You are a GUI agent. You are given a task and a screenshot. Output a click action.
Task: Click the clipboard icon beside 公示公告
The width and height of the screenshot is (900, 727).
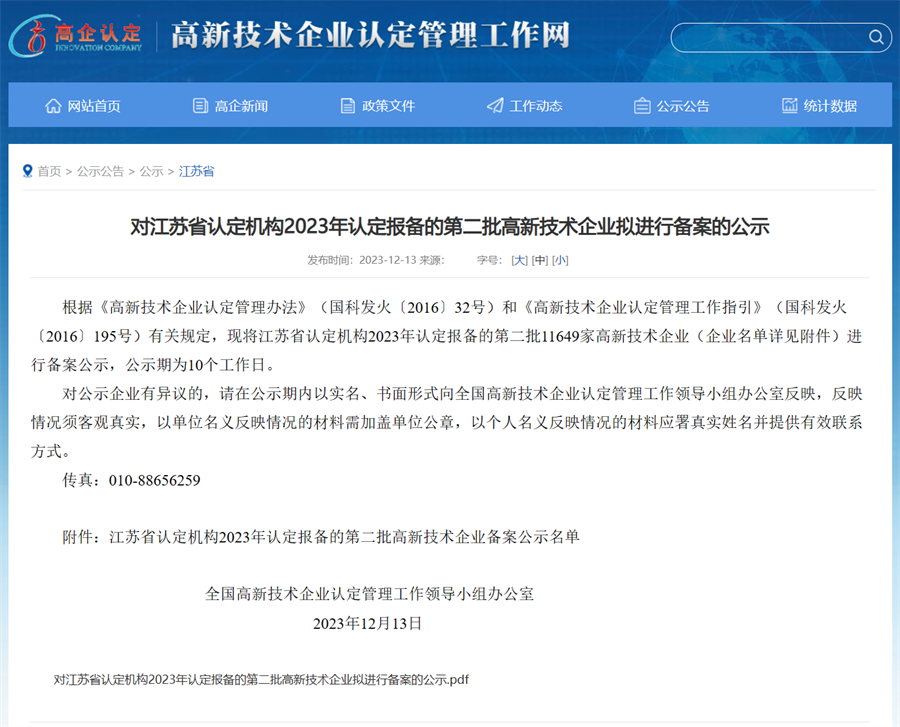click(x=642, y=106)
